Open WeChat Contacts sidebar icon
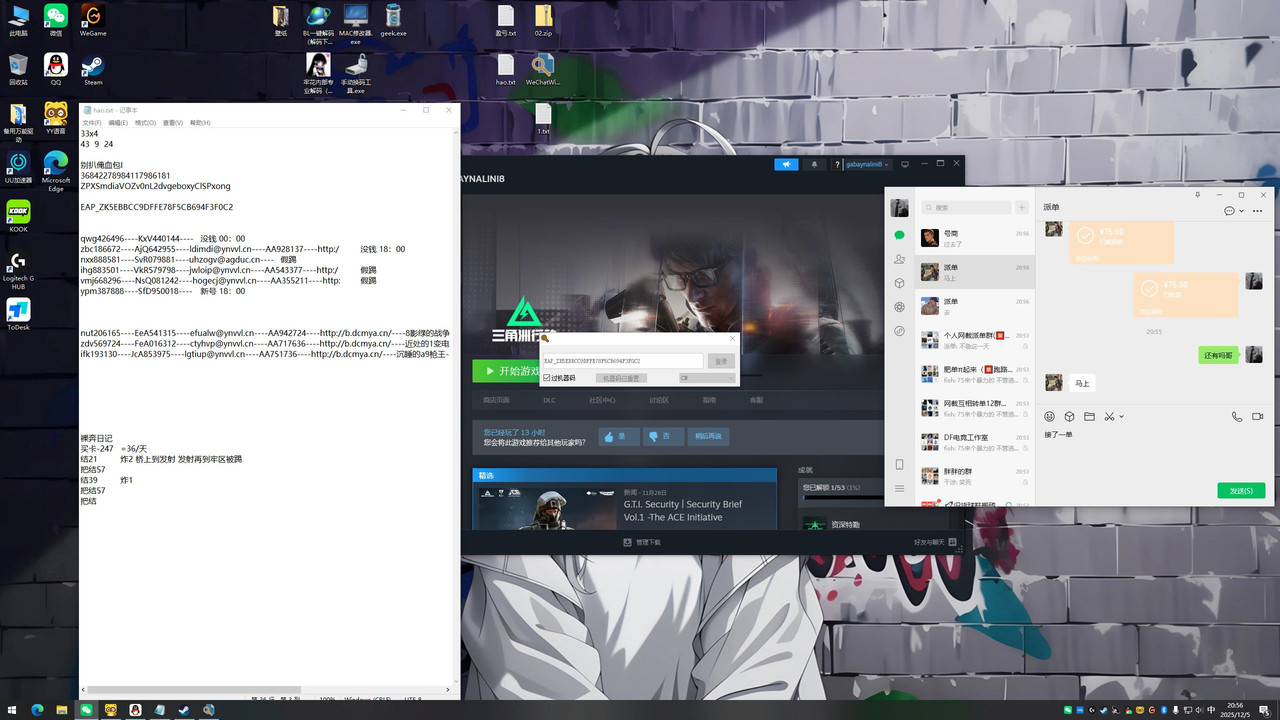The image size is (1280, 720). (899, 259)
